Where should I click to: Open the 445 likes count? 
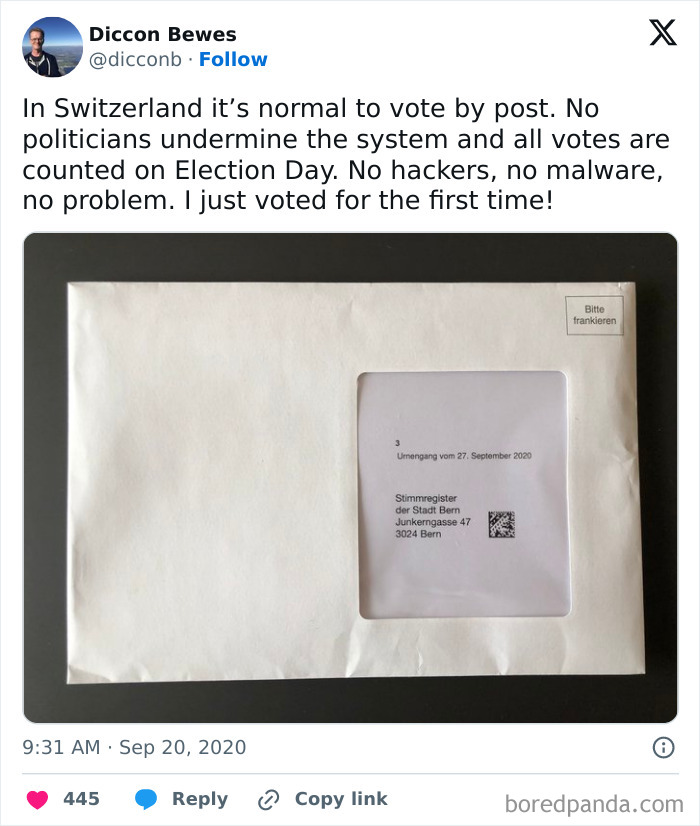pos(81,799)
